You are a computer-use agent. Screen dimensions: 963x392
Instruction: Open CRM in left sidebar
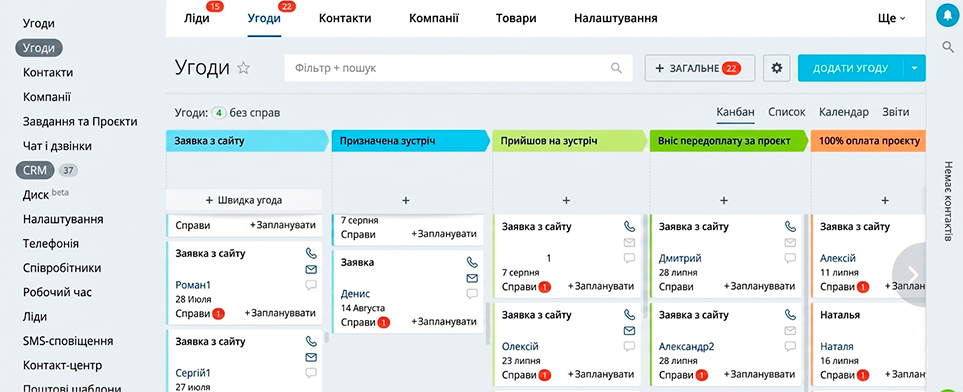35,170
